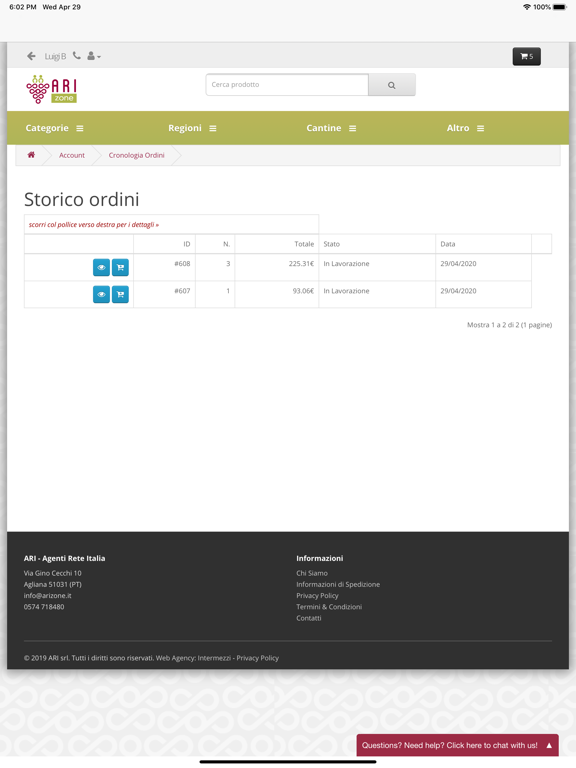Open footer Privacy Policy under Informazioni
Viewport: 576px width, 768px height.
click(x=317, y=596)
